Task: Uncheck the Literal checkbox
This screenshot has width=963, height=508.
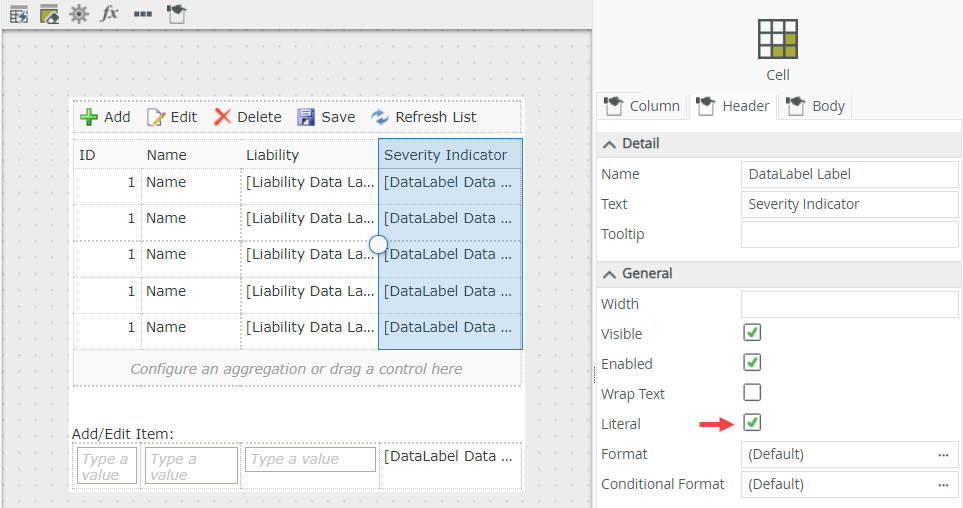Action: [x=752, y=422]
